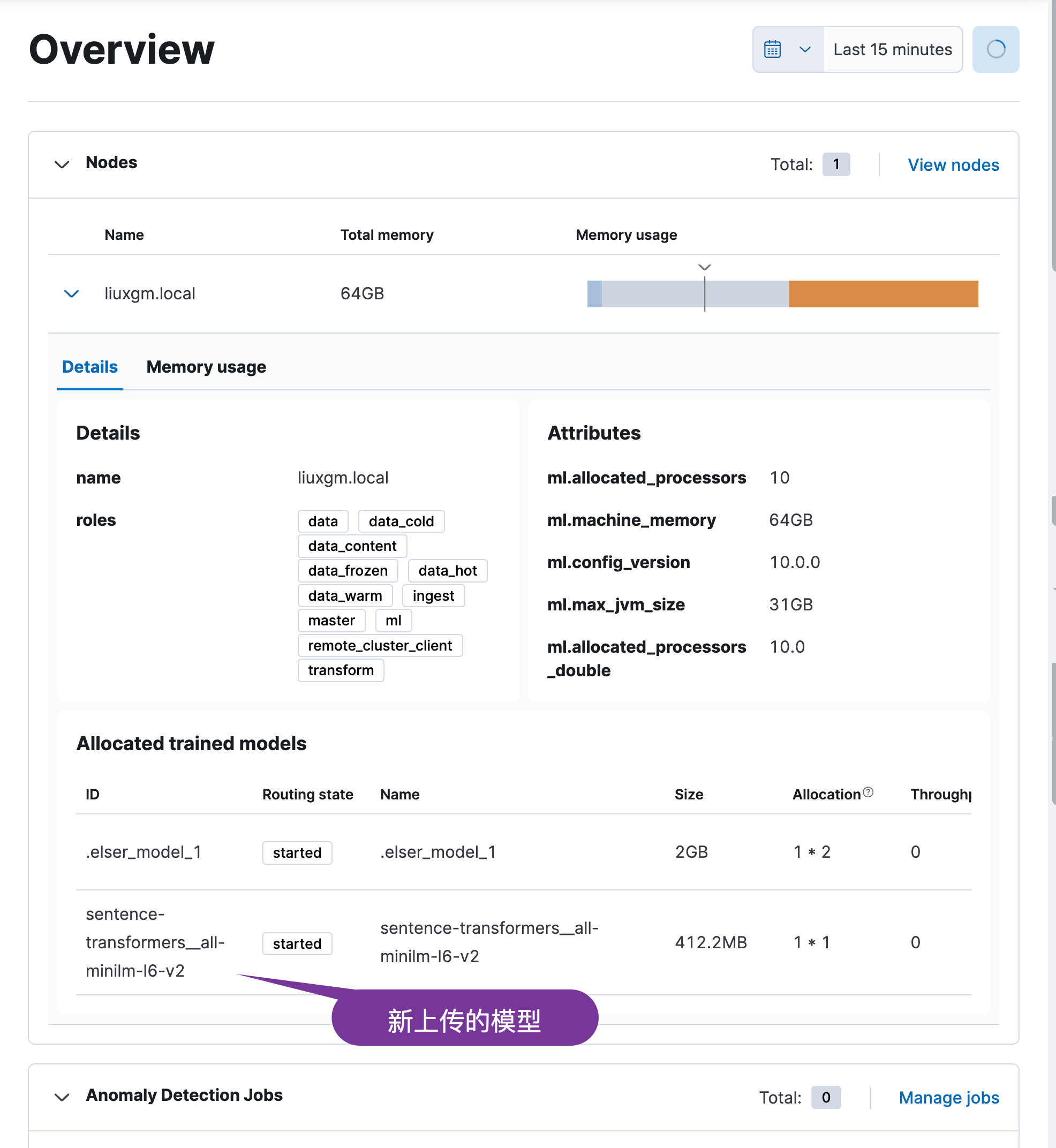Switch to the Memory usage tab
1056x1148 pixels.
coord(206,367)
